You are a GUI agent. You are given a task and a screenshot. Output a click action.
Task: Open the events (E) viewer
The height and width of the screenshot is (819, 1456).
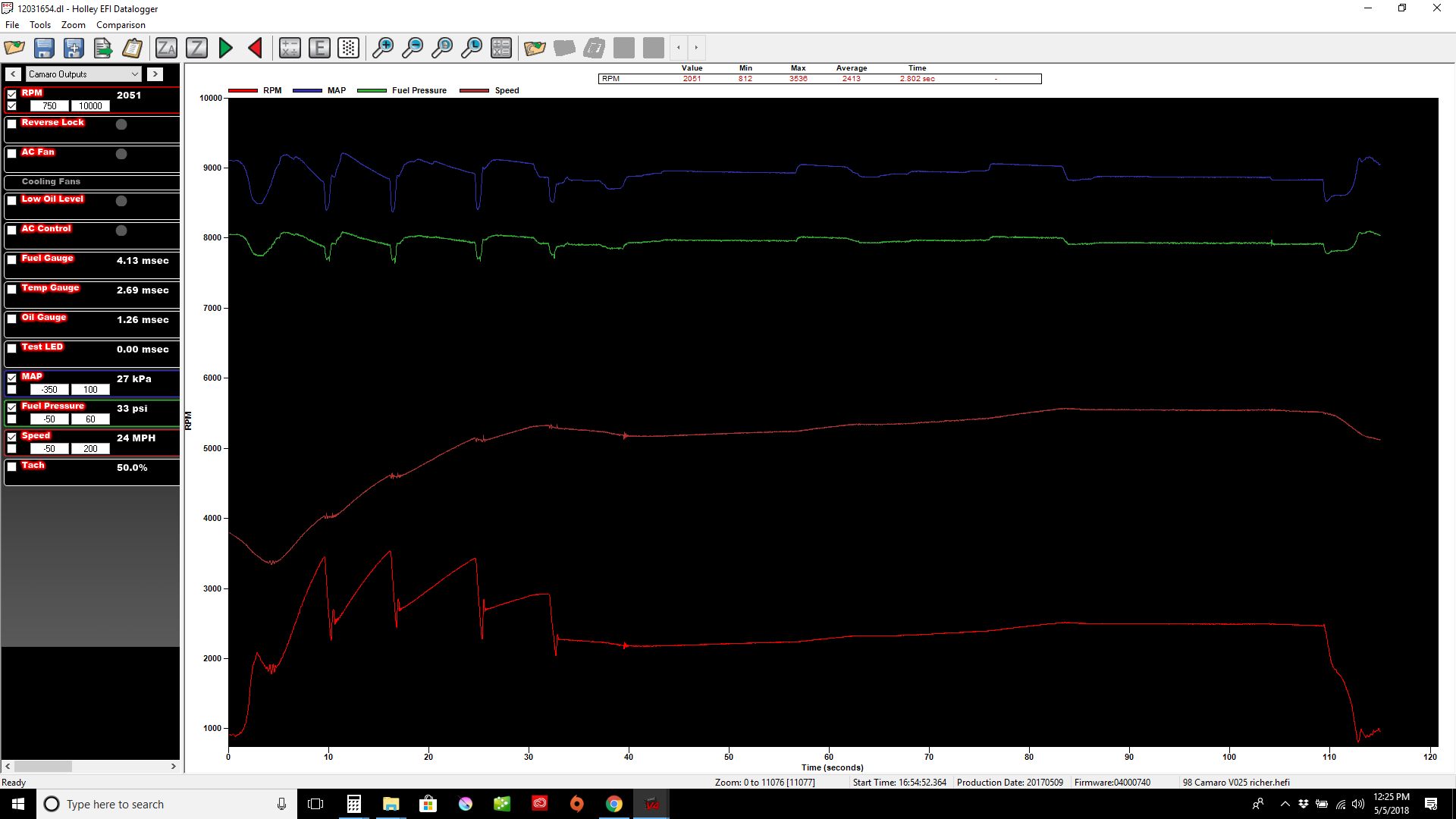point(318,48)
